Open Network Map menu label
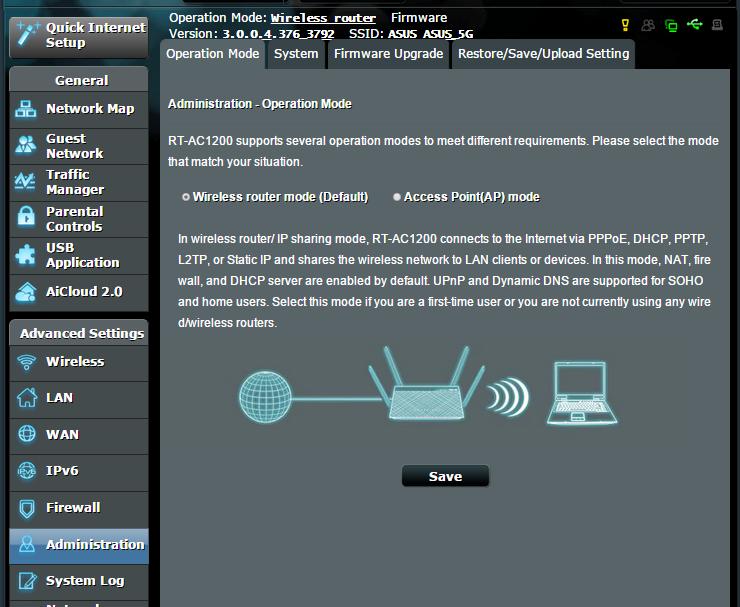 click(90, 109)
